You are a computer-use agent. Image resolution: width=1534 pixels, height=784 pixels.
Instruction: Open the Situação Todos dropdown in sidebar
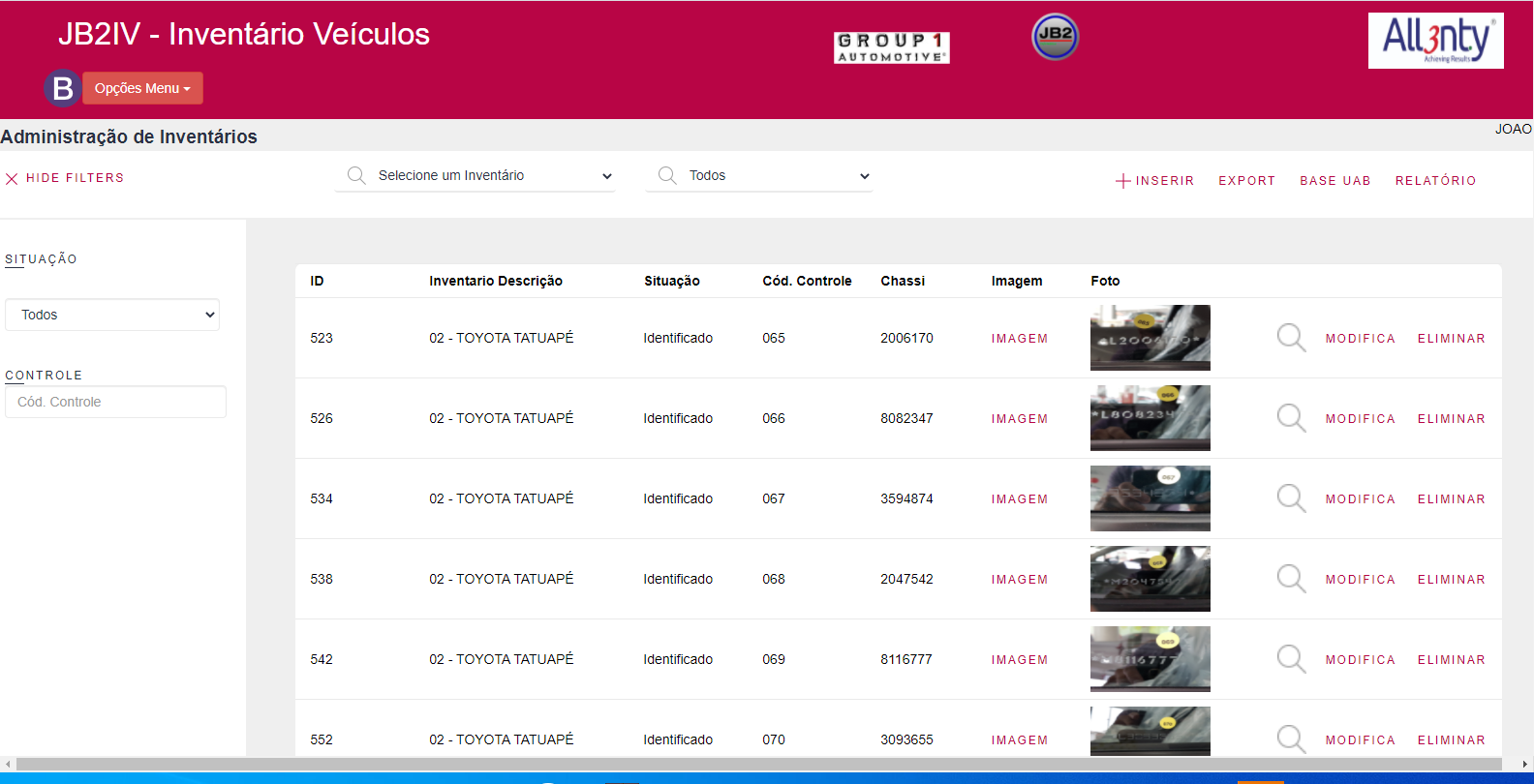click(112, 315)
